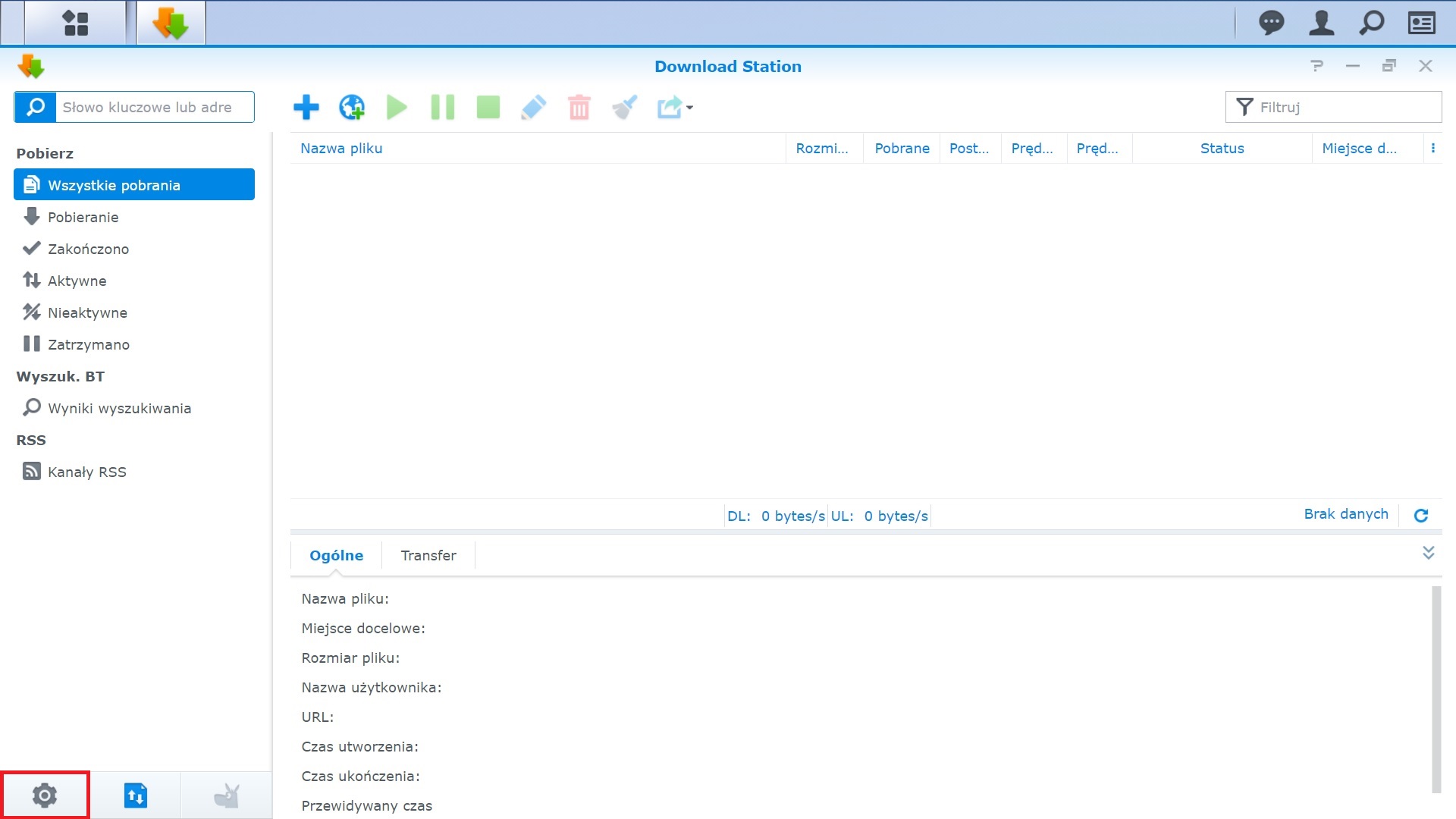Click the blue plus add task icon
The width and height of the screenshot is (1456, 819).
coord(306,107)
